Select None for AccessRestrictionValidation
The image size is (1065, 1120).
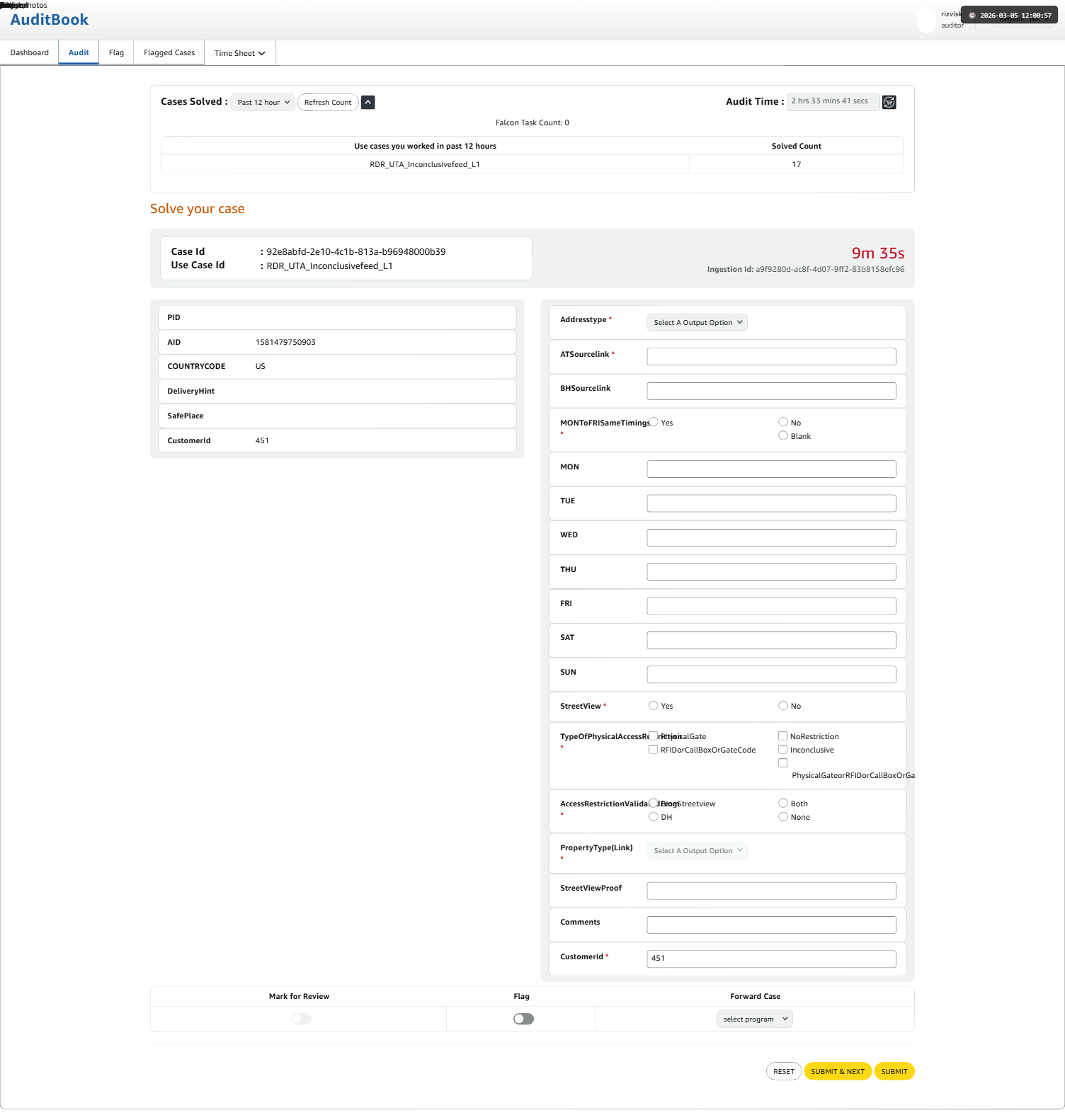click(783, 817)
